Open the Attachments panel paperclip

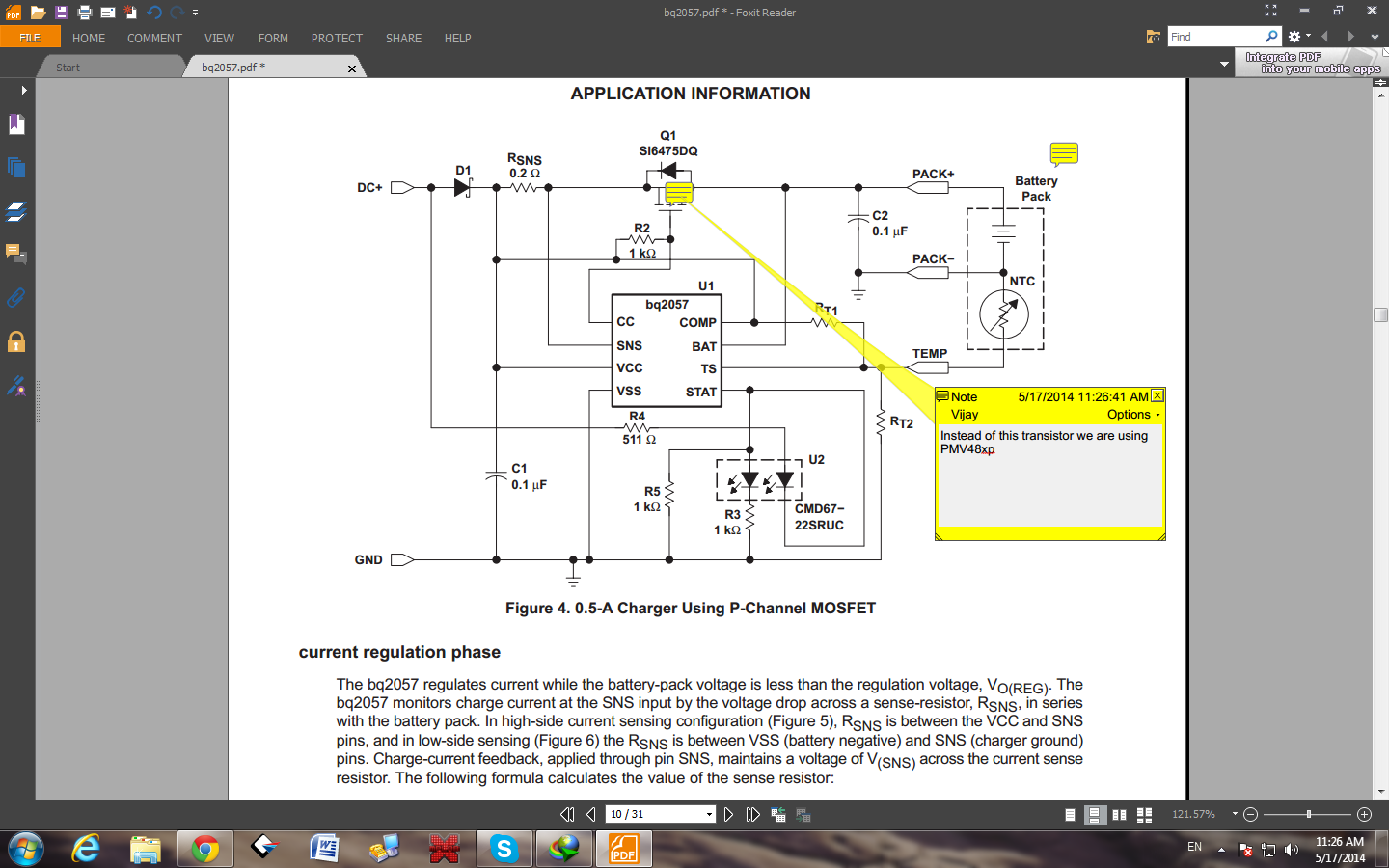(16, 298)
